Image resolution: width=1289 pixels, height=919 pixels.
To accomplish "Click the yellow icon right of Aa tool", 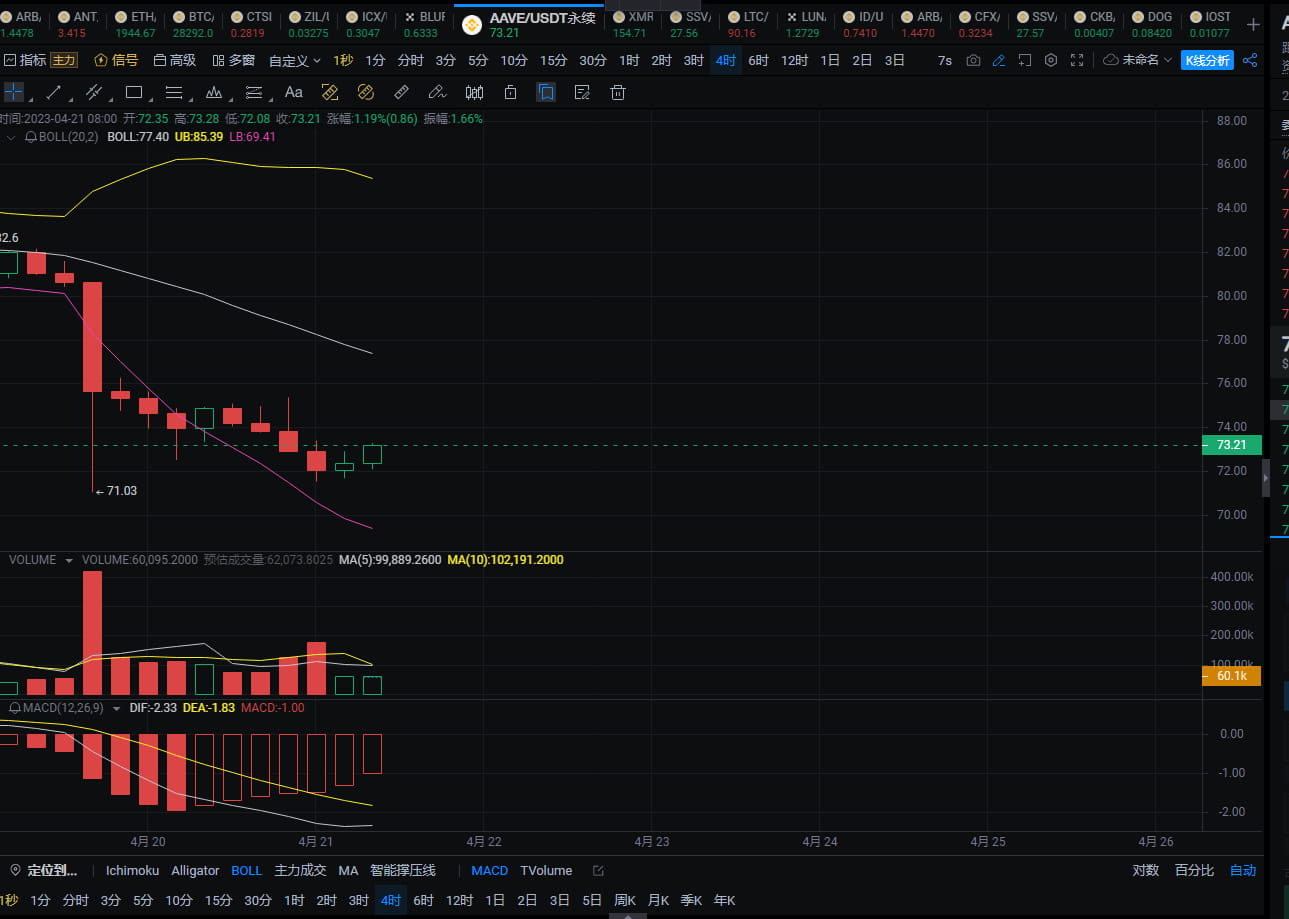I will (x=330, y=92).
